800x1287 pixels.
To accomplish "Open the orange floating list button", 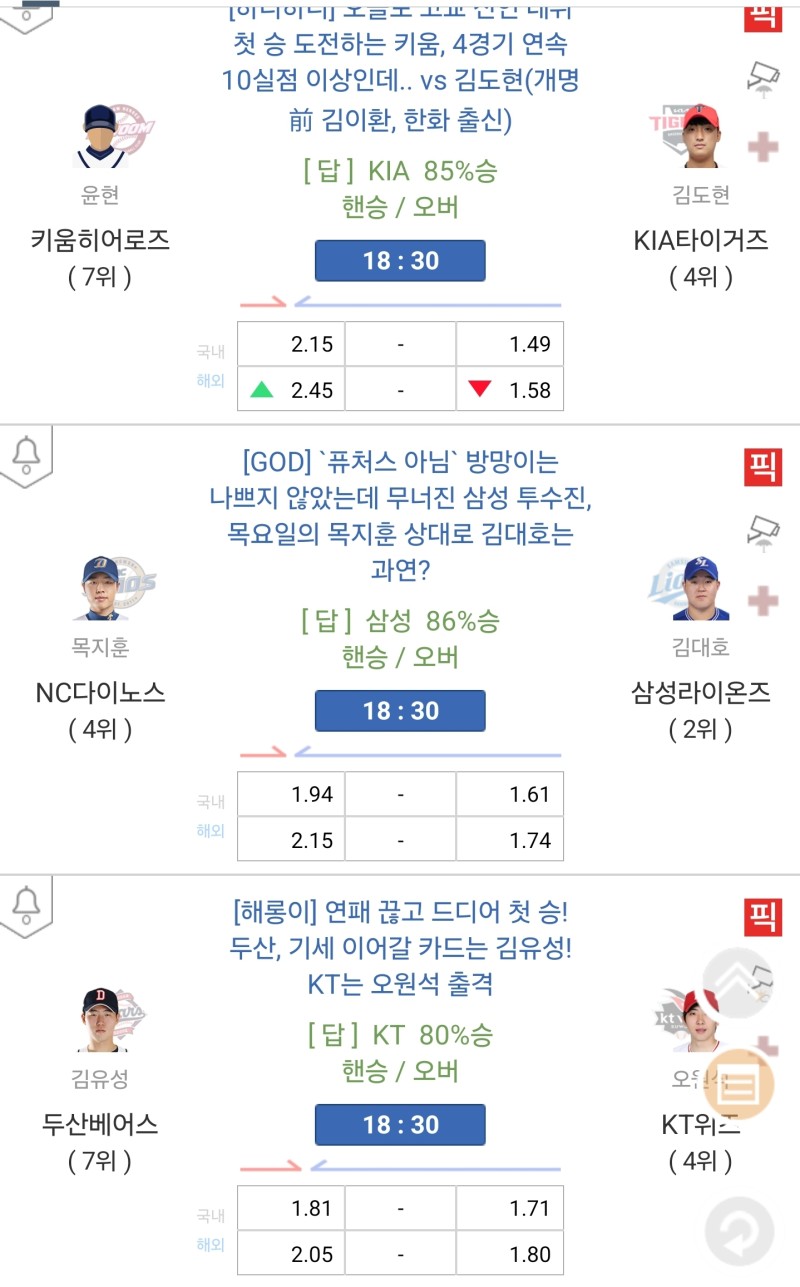I will coord(742,1082).
